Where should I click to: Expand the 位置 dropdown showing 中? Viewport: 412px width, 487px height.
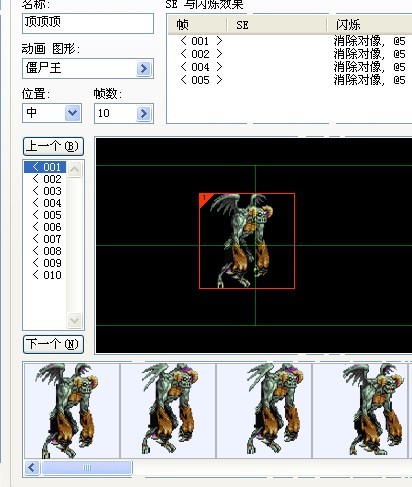72,113
